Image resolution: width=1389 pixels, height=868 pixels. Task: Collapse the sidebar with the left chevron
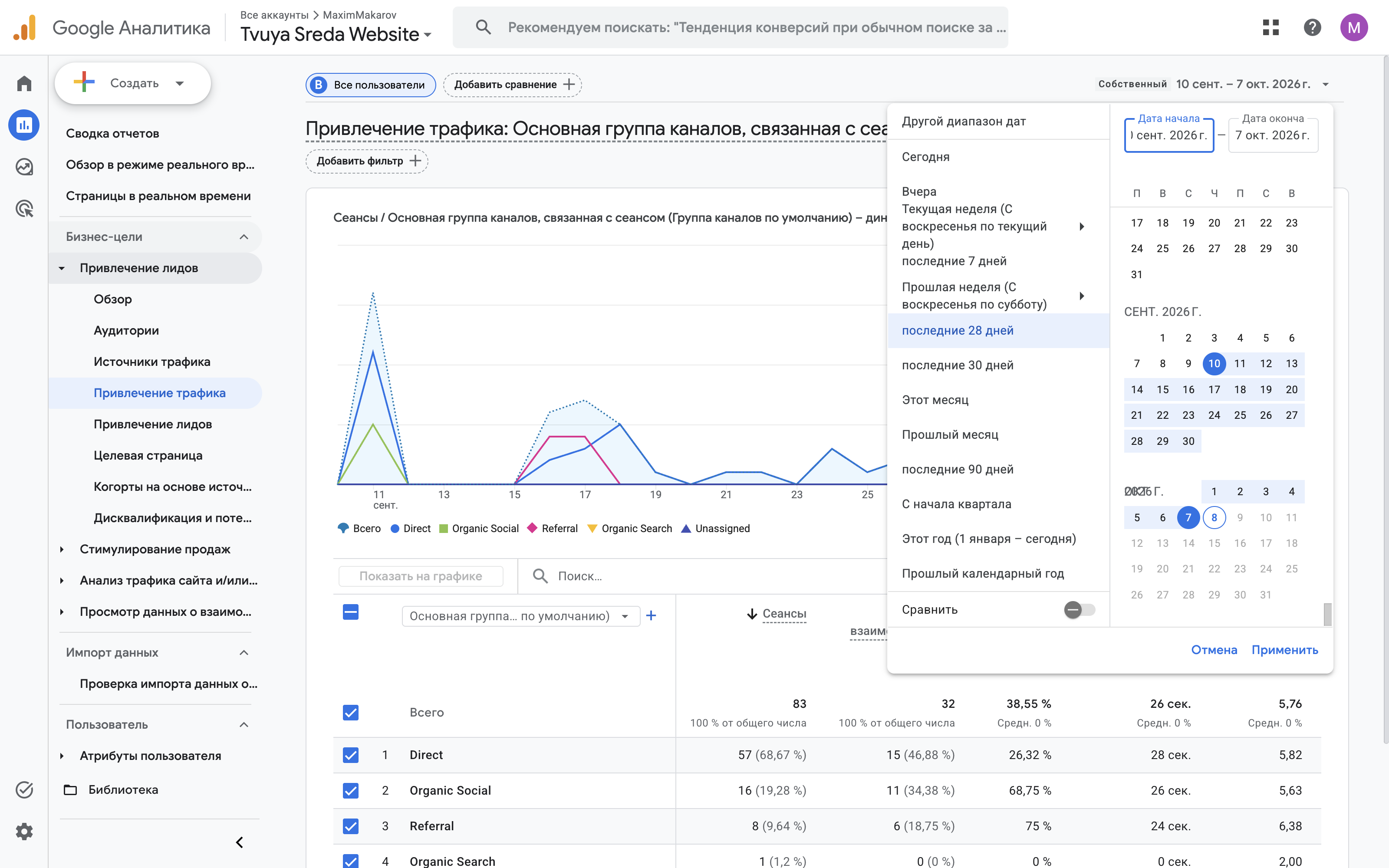coord(240,842)
